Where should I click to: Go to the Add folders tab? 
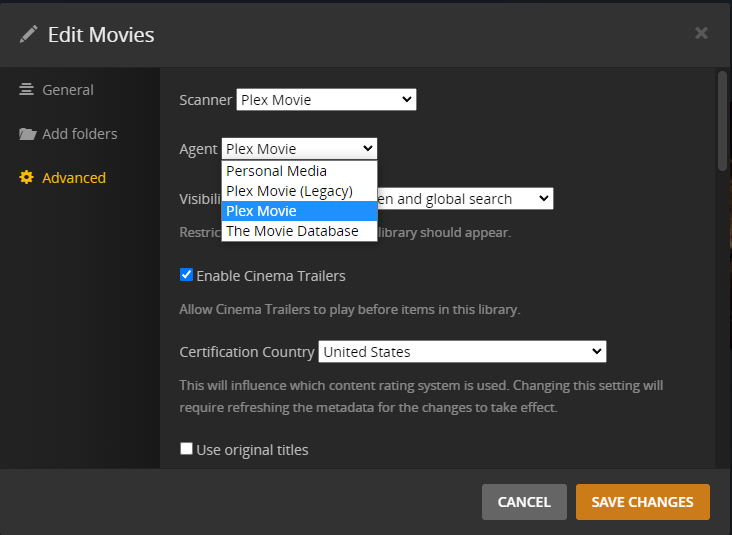pyautogui.click(x=79, y=134)
